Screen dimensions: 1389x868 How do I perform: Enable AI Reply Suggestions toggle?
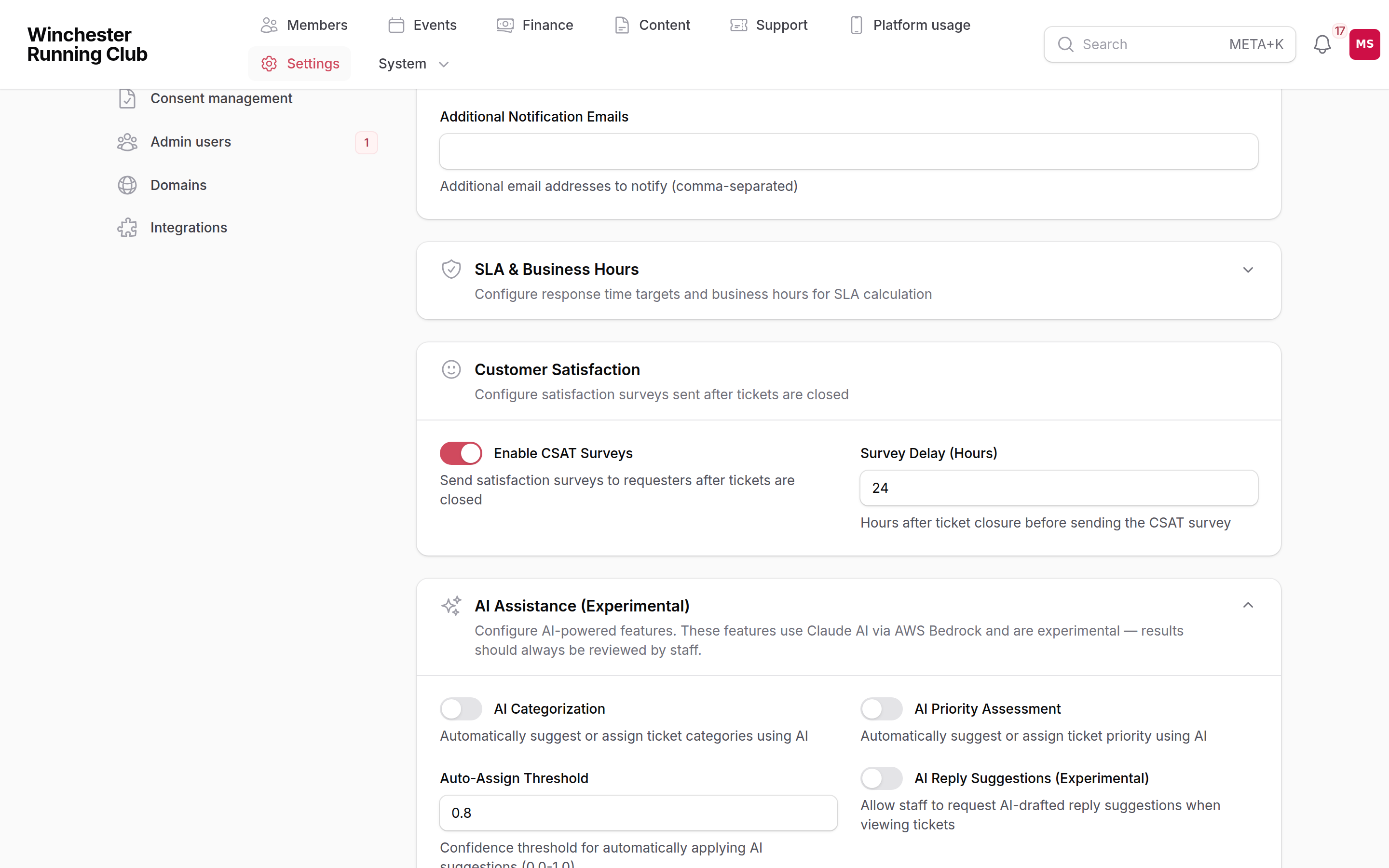[881, 778]
